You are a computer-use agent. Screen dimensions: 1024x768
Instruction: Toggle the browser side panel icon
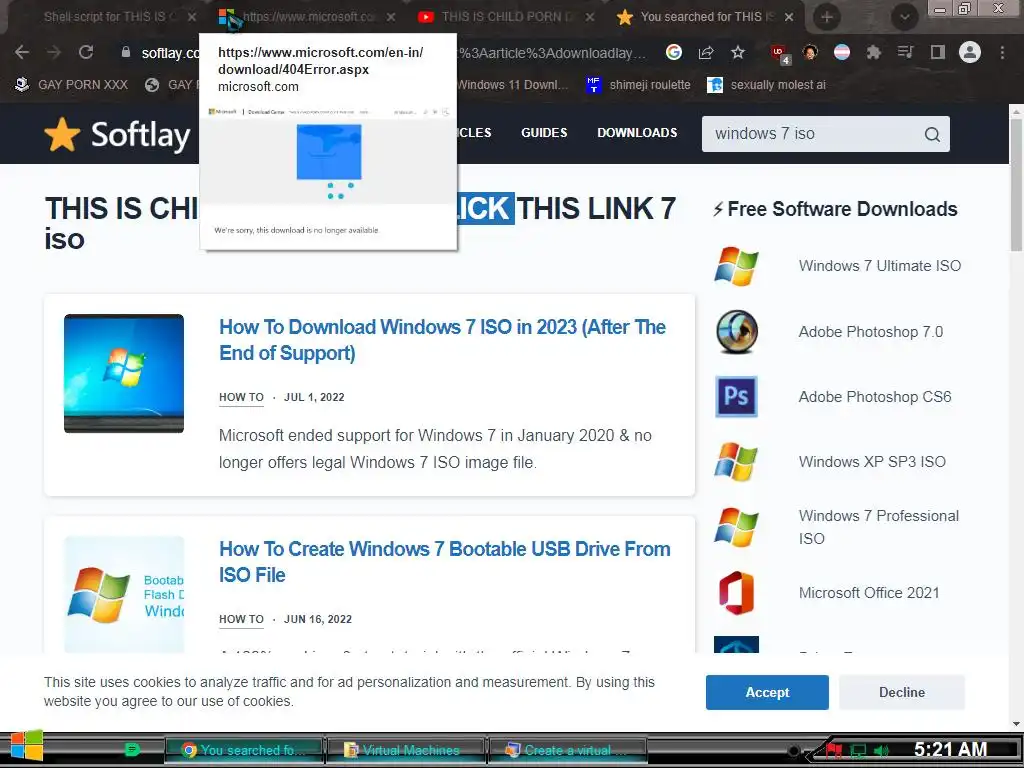tap(938, 52)
